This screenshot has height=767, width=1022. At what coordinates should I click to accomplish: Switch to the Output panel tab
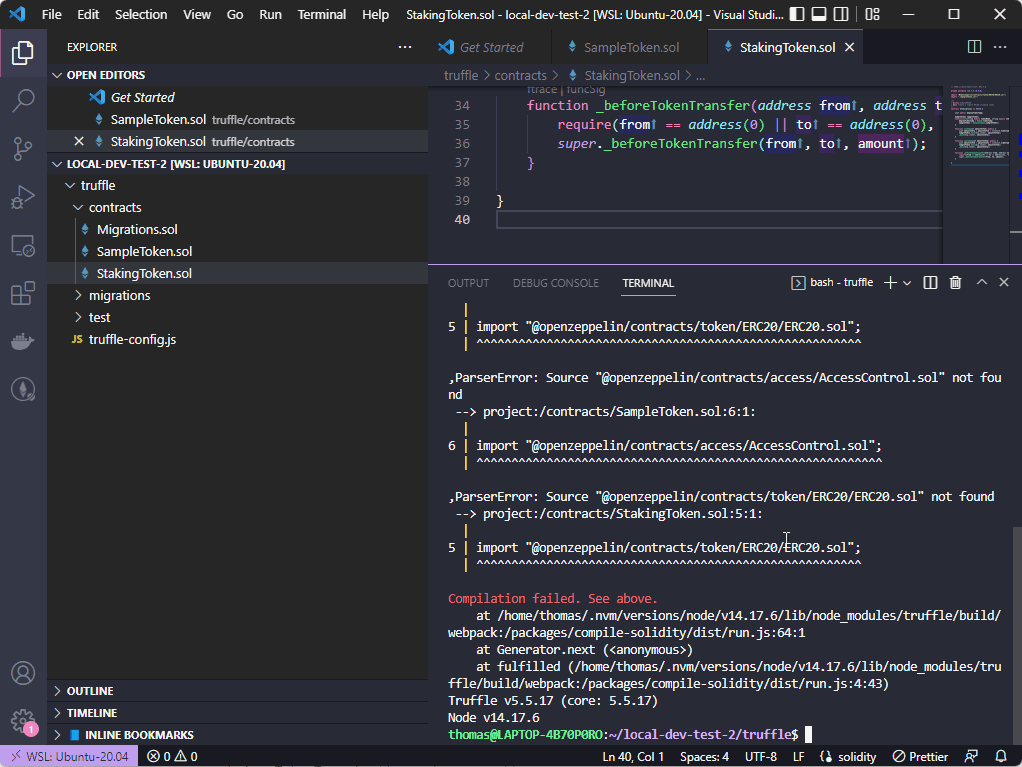coord(468,283)
